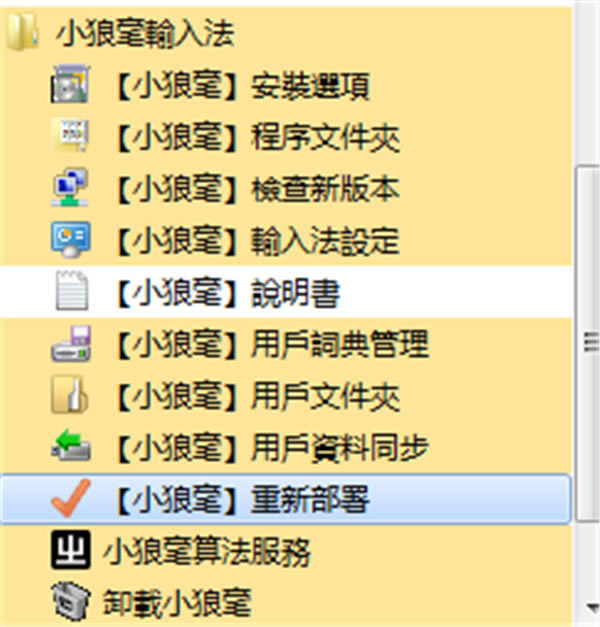Click the 檢查新版本 network computers icon

(x=70, y=187)
